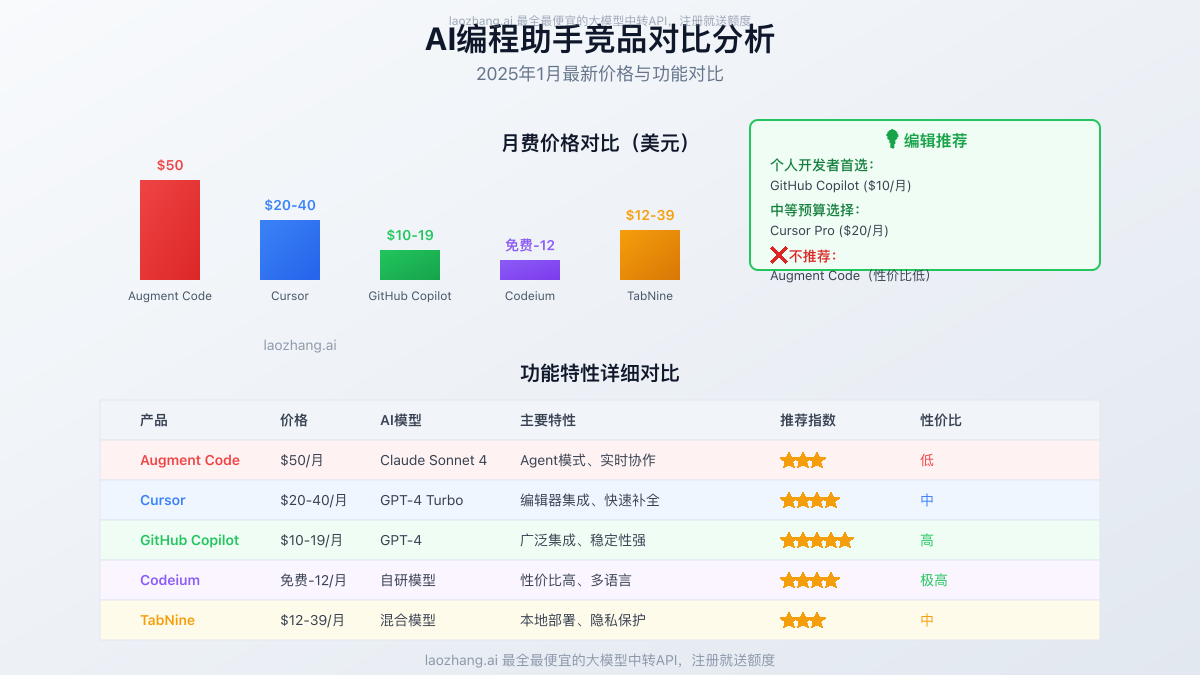Click the green 极高 value in Codeium row
This screenshot has height=675, width=1200.
(934, 580)
